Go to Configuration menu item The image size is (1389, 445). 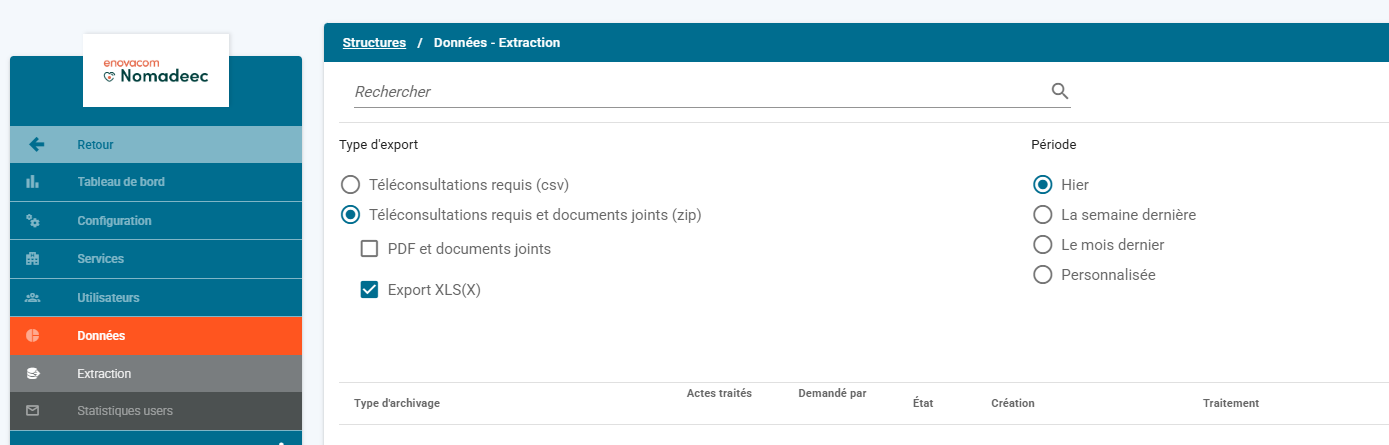[156, 221]
